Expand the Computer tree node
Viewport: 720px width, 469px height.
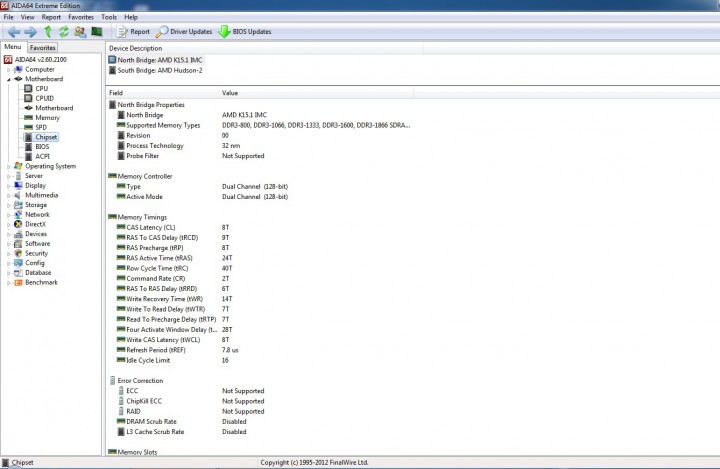point(8,70)
